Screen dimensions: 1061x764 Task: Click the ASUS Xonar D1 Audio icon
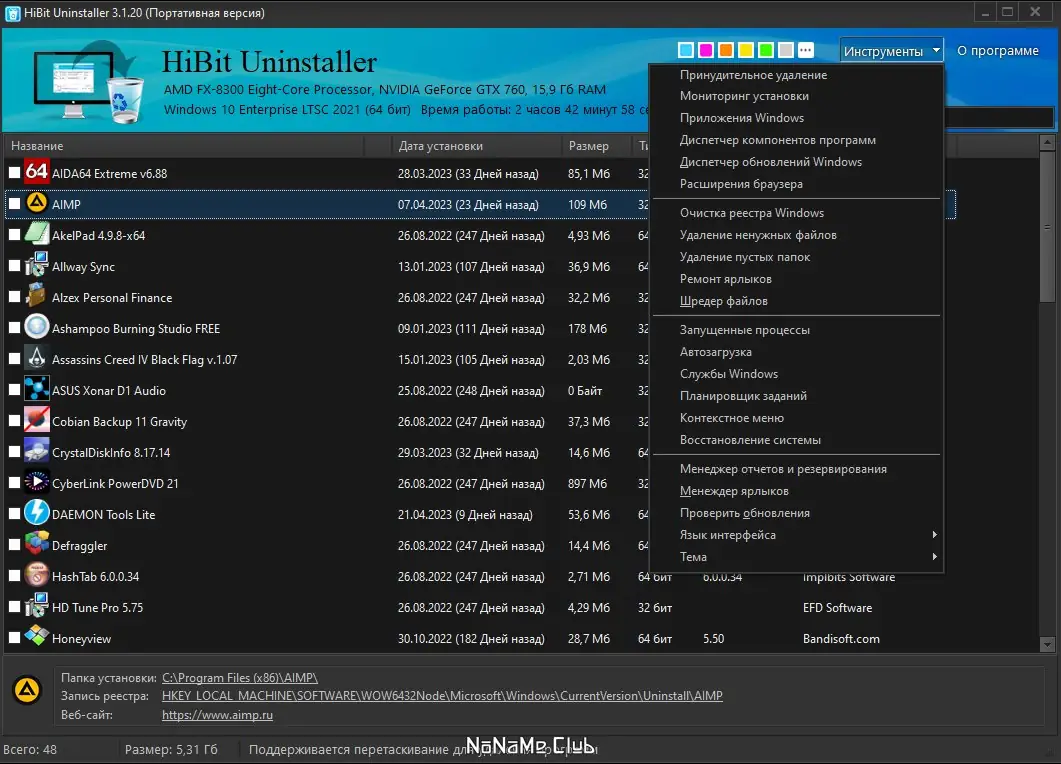pos(37,389)
